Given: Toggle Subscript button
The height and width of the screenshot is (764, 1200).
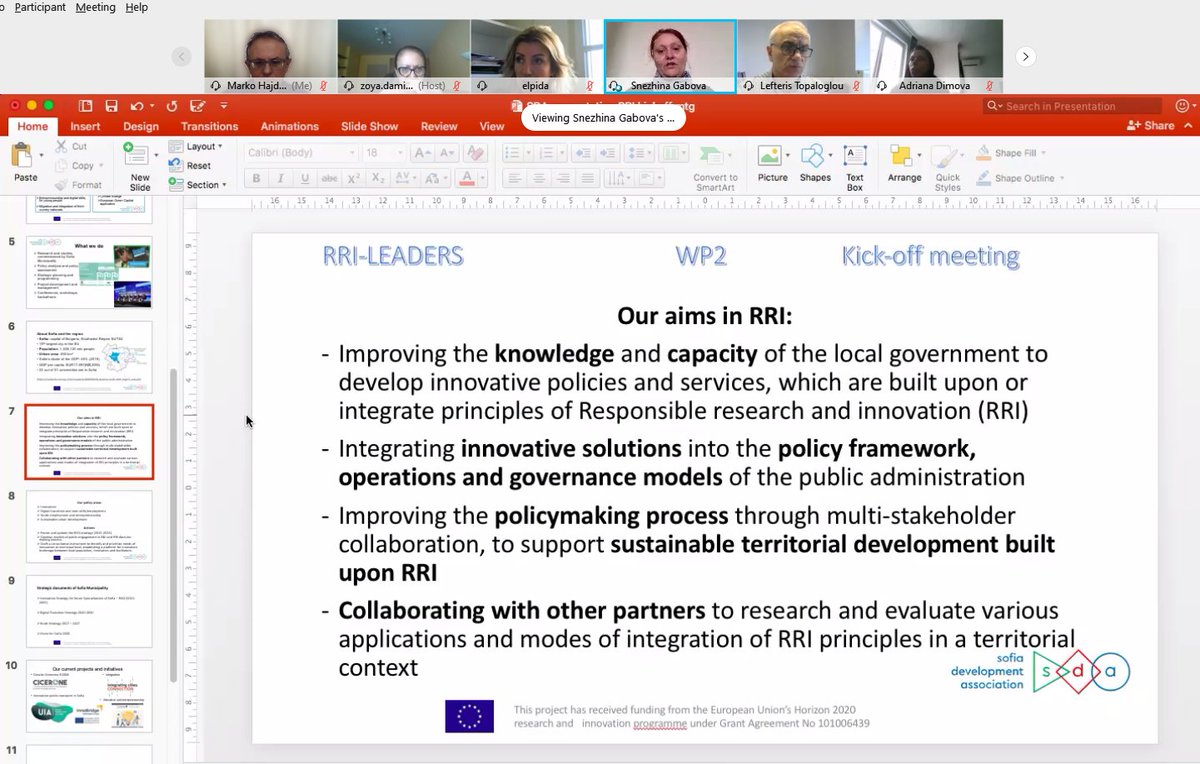Looking at the screenshot, I should point(378,179).
